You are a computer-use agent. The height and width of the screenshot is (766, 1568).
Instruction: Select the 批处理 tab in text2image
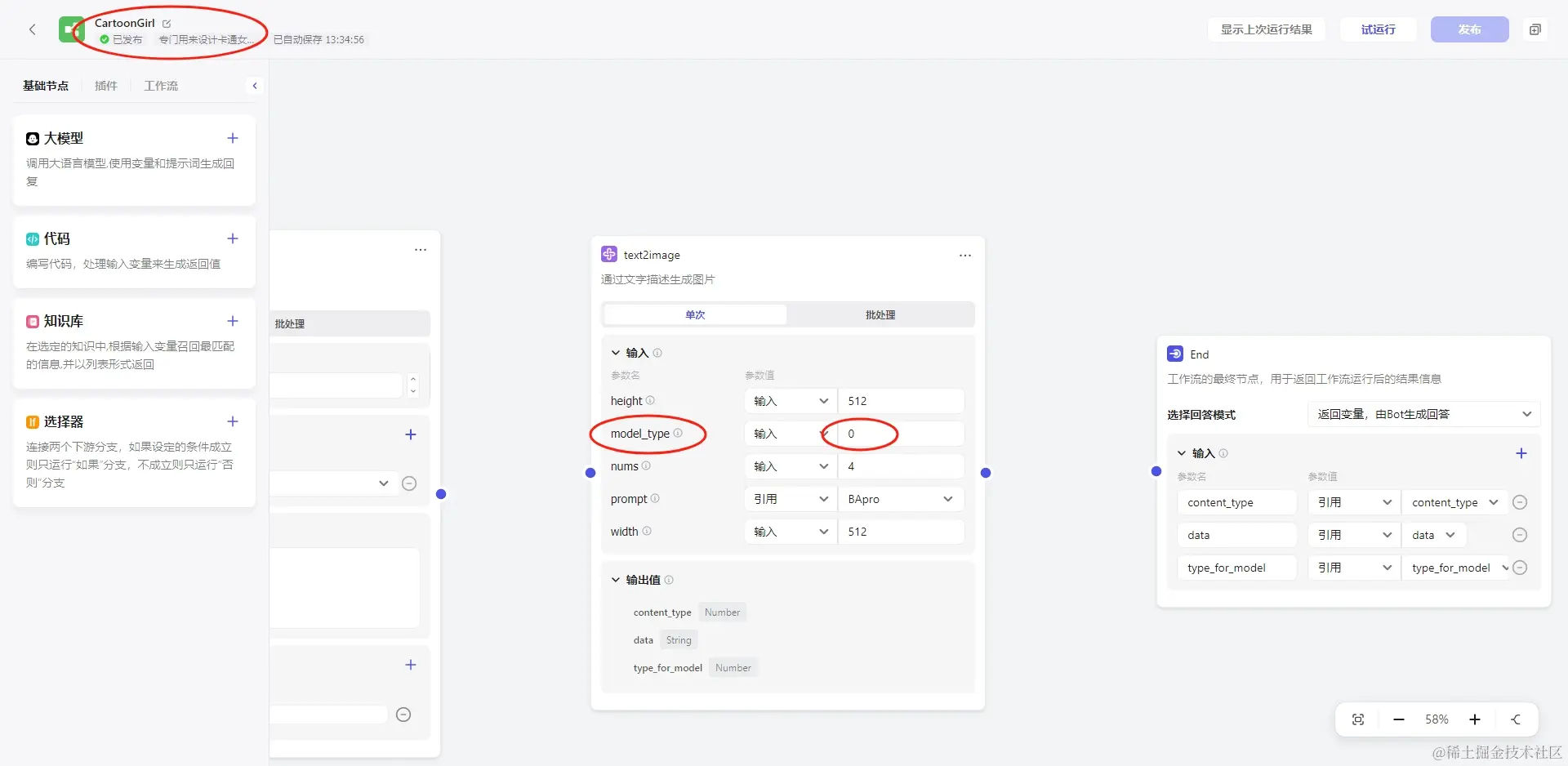(880, 314)
